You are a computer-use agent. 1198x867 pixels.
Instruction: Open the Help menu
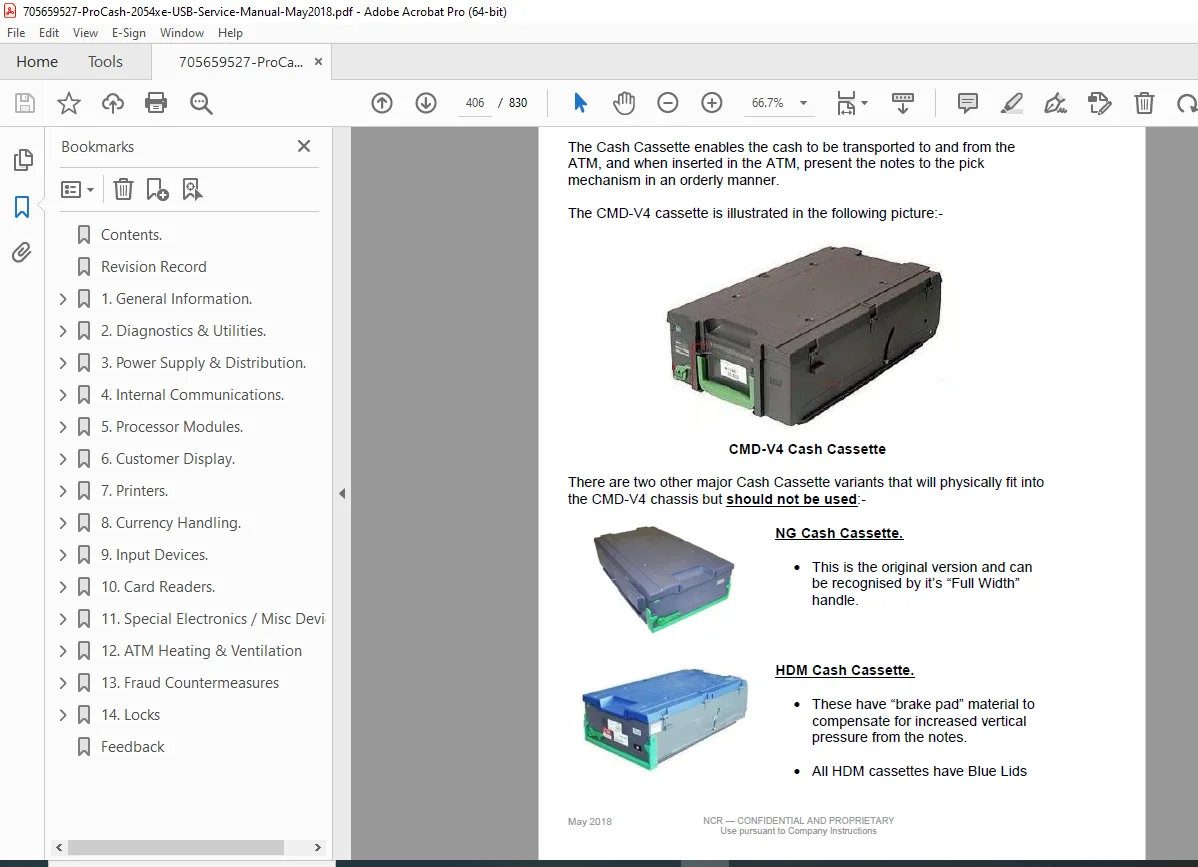click(x=230, y=33)
